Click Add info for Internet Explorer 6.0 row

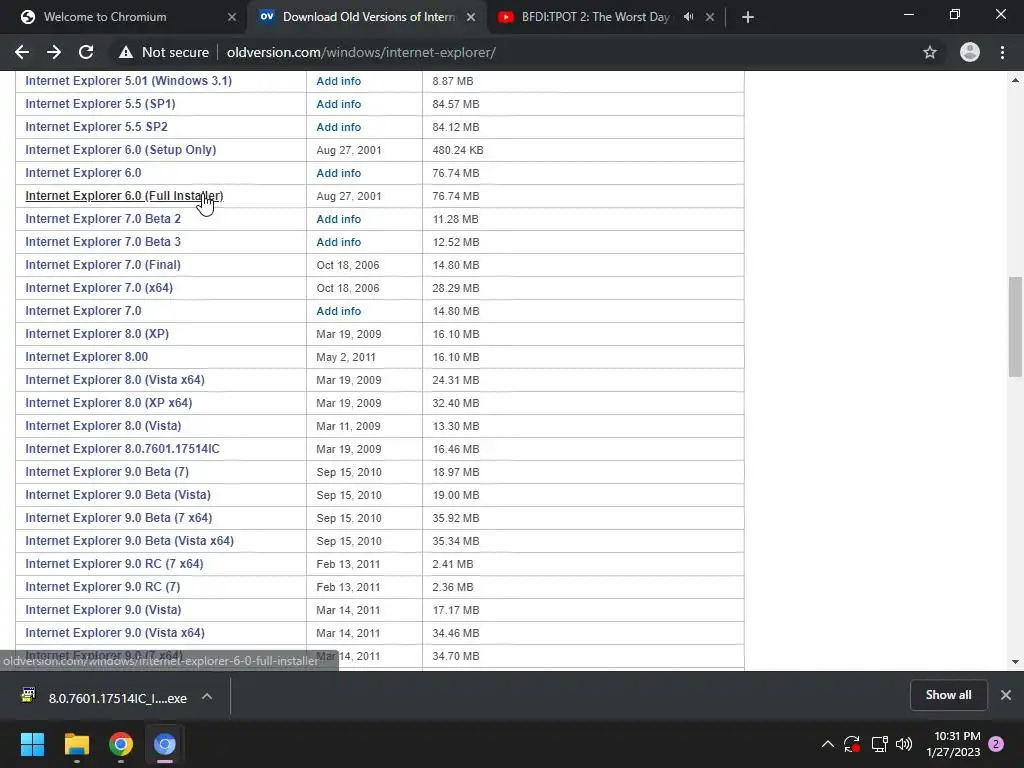click(338, 173)
